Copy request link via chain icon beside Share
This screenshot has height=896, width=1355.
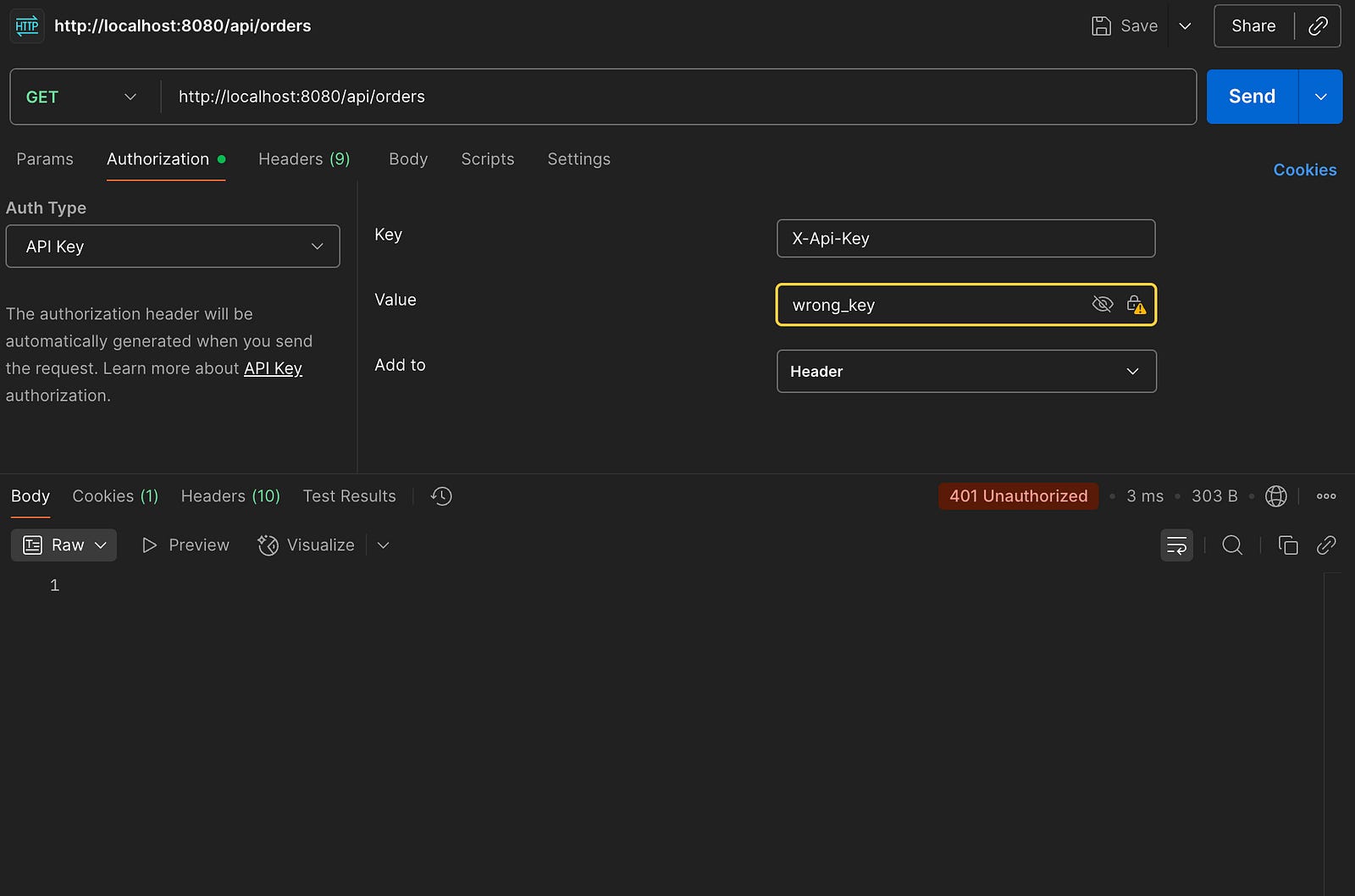point(1318,26)
